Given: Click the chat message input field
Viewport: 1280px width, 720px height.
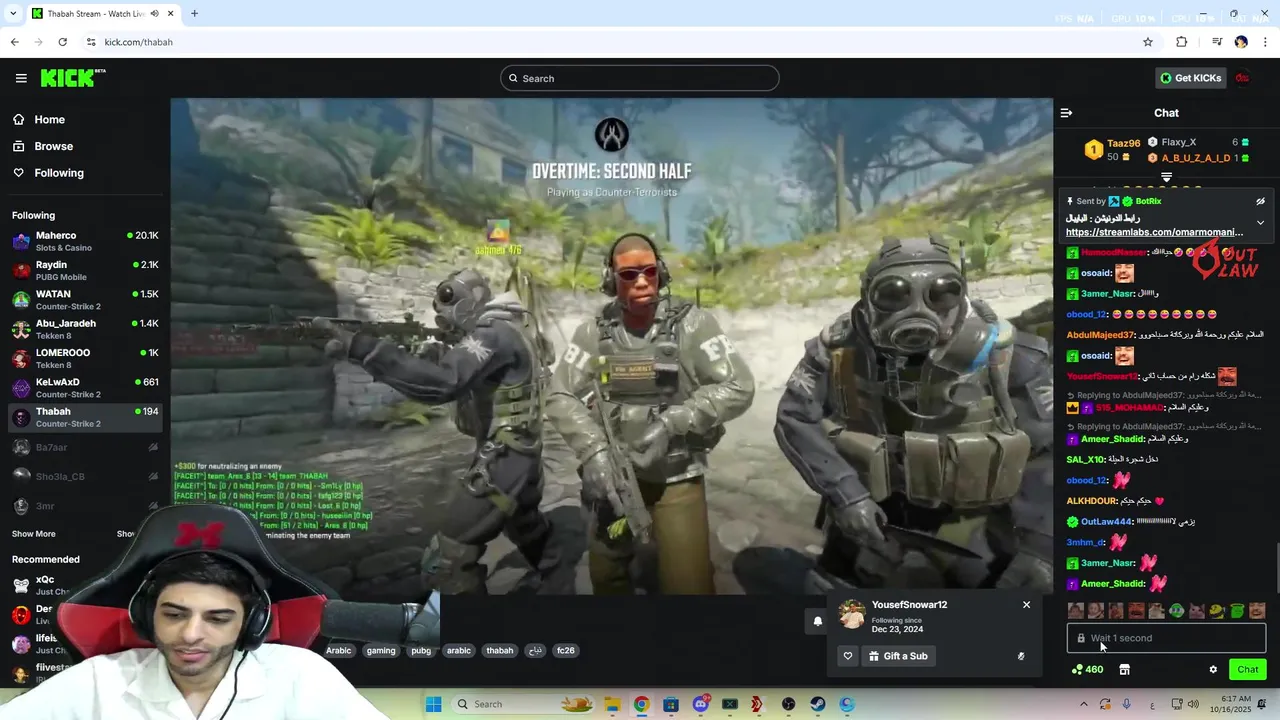Looking at the screenshot, I should coord(1166,638).
